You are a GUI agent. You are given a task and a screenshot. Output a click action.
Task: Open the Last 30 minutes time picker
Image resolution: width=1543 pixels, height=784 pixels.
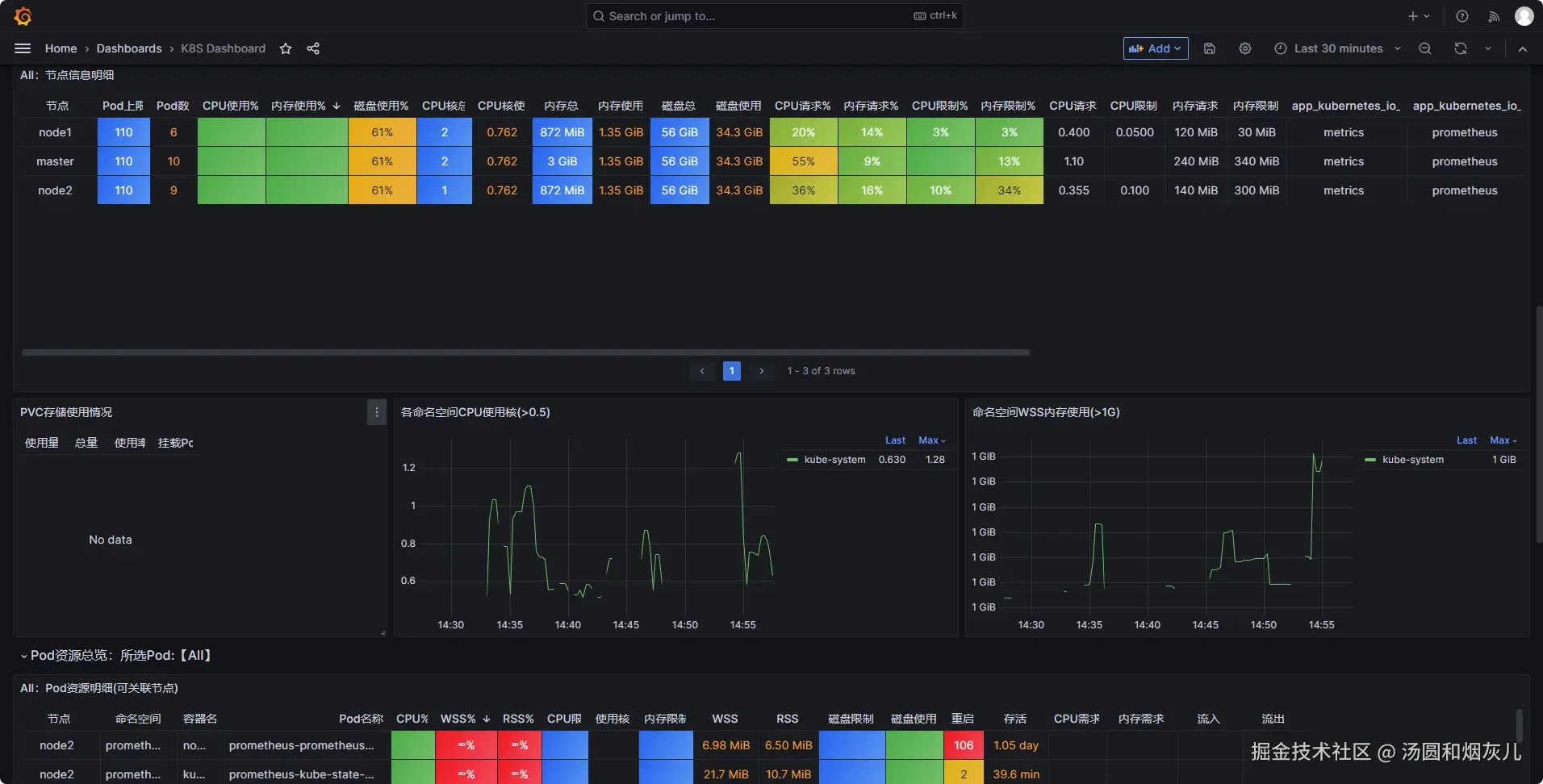point(1337,48)
